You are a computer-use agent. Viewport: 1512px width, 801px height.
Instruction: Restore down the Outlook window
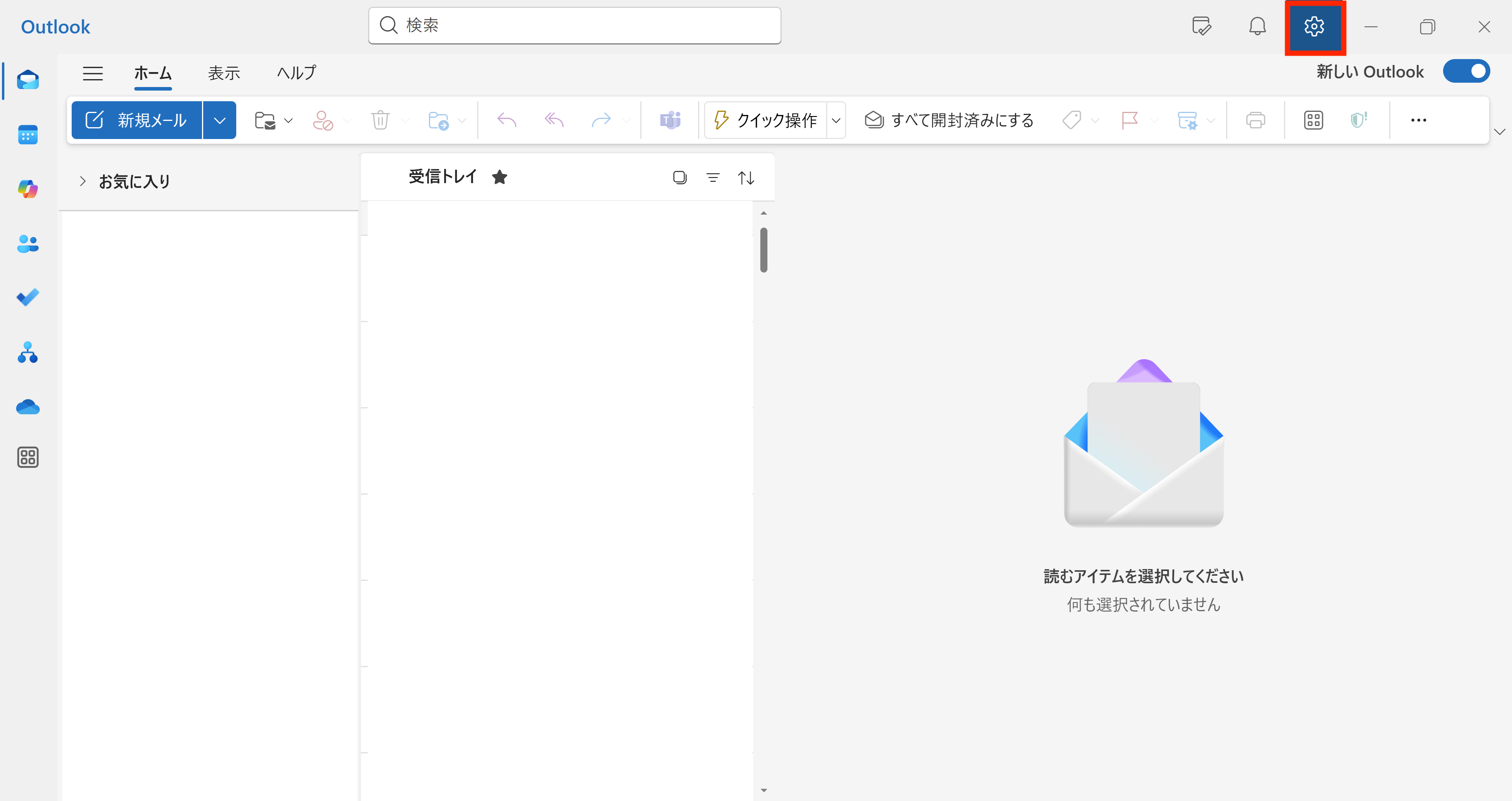point(1427,27)
